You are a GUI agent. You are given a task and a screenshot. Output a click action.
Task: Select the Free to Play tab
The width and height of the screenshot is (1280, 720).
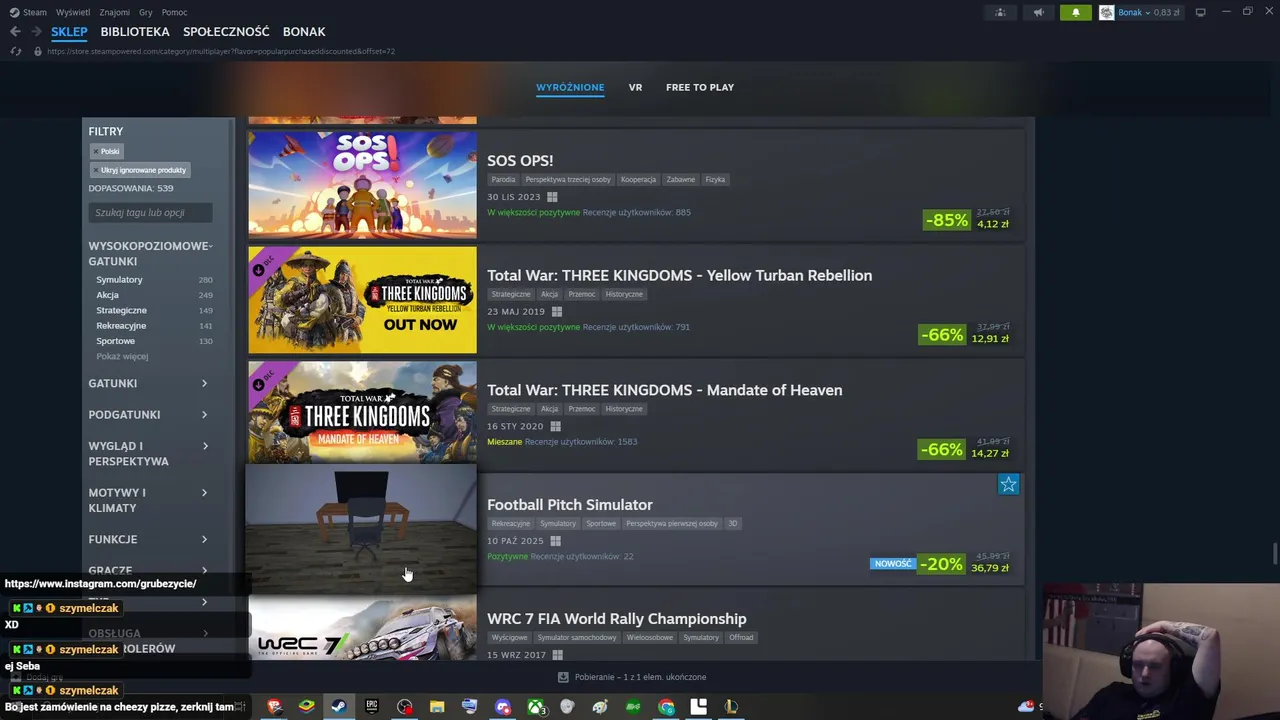[x=700, y=87]
